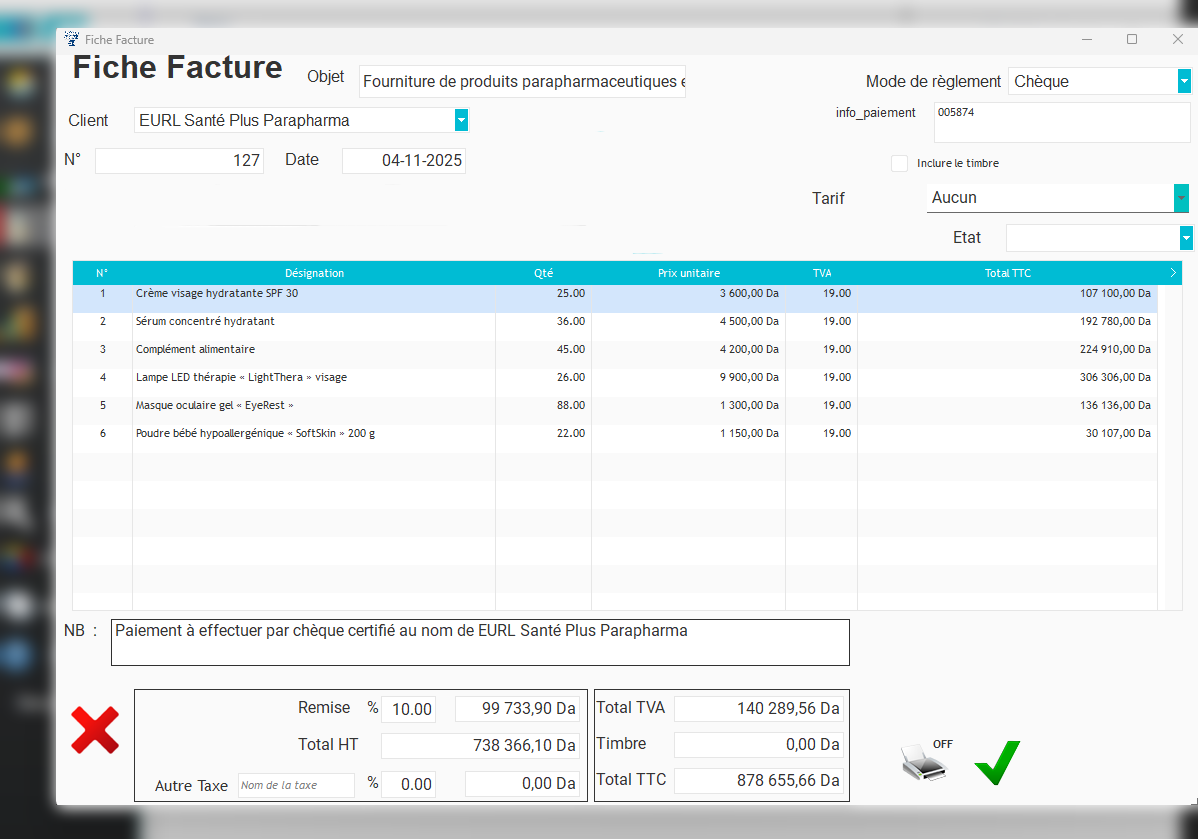Image resolution: width=1198 pixels, height=839 pixels.
Task: Expand the Etat dropdown
Action: pos(1186,238)
